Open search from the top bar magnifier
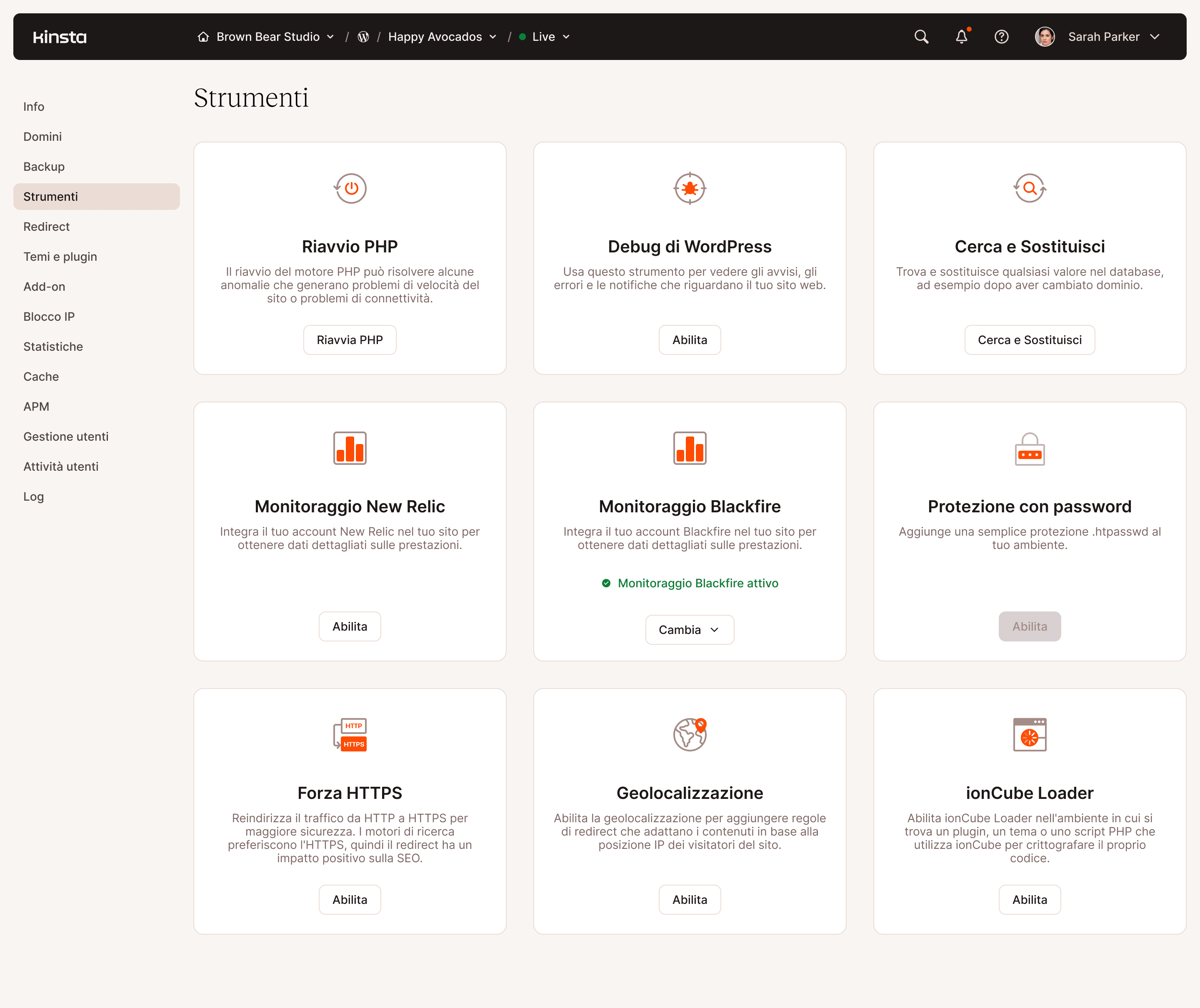 (x=921, y=37)
